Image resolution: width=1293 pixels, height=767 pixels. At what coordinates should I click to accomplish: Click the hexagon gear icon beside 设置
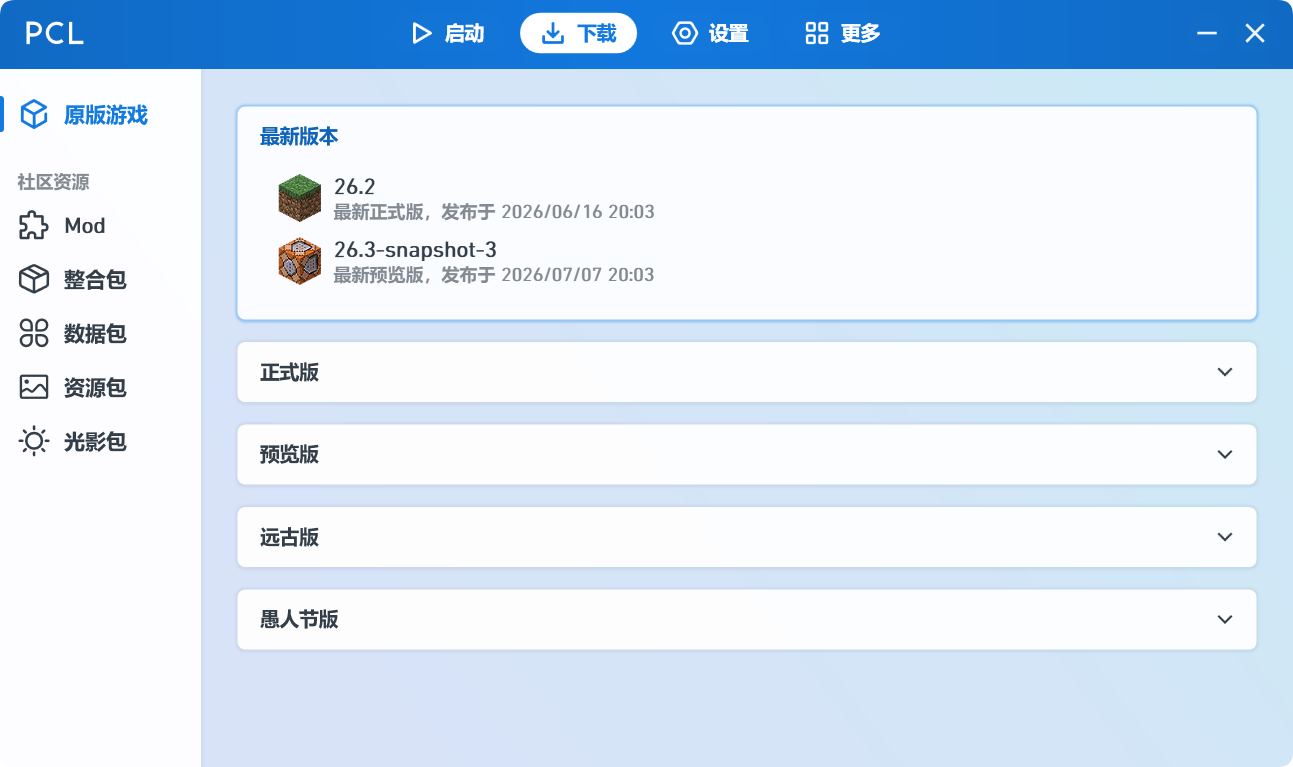pos(684,34)
